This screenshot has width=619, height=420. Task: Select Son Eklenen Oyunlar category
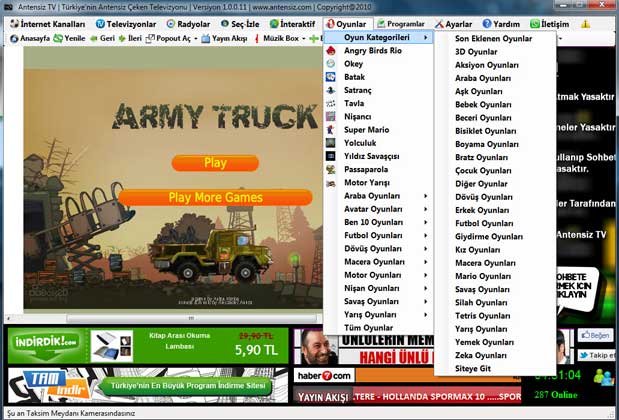pyautogui.click(x=493, y=39)
